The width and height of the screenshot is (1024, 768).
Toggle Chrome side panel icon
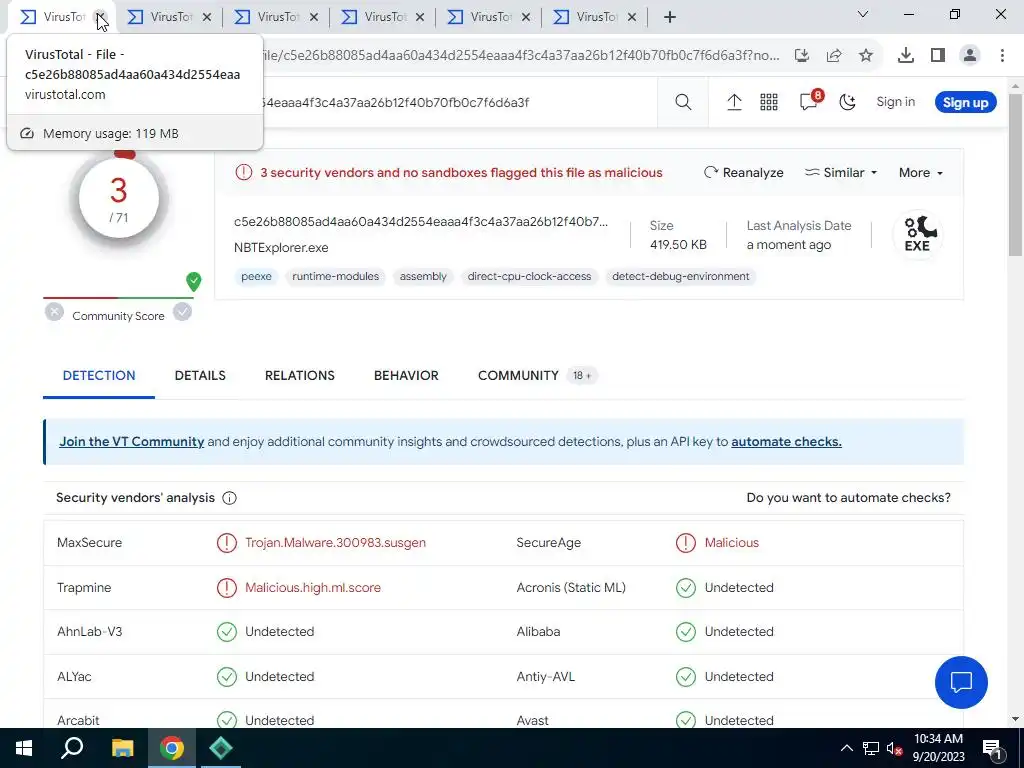[938, 56]
